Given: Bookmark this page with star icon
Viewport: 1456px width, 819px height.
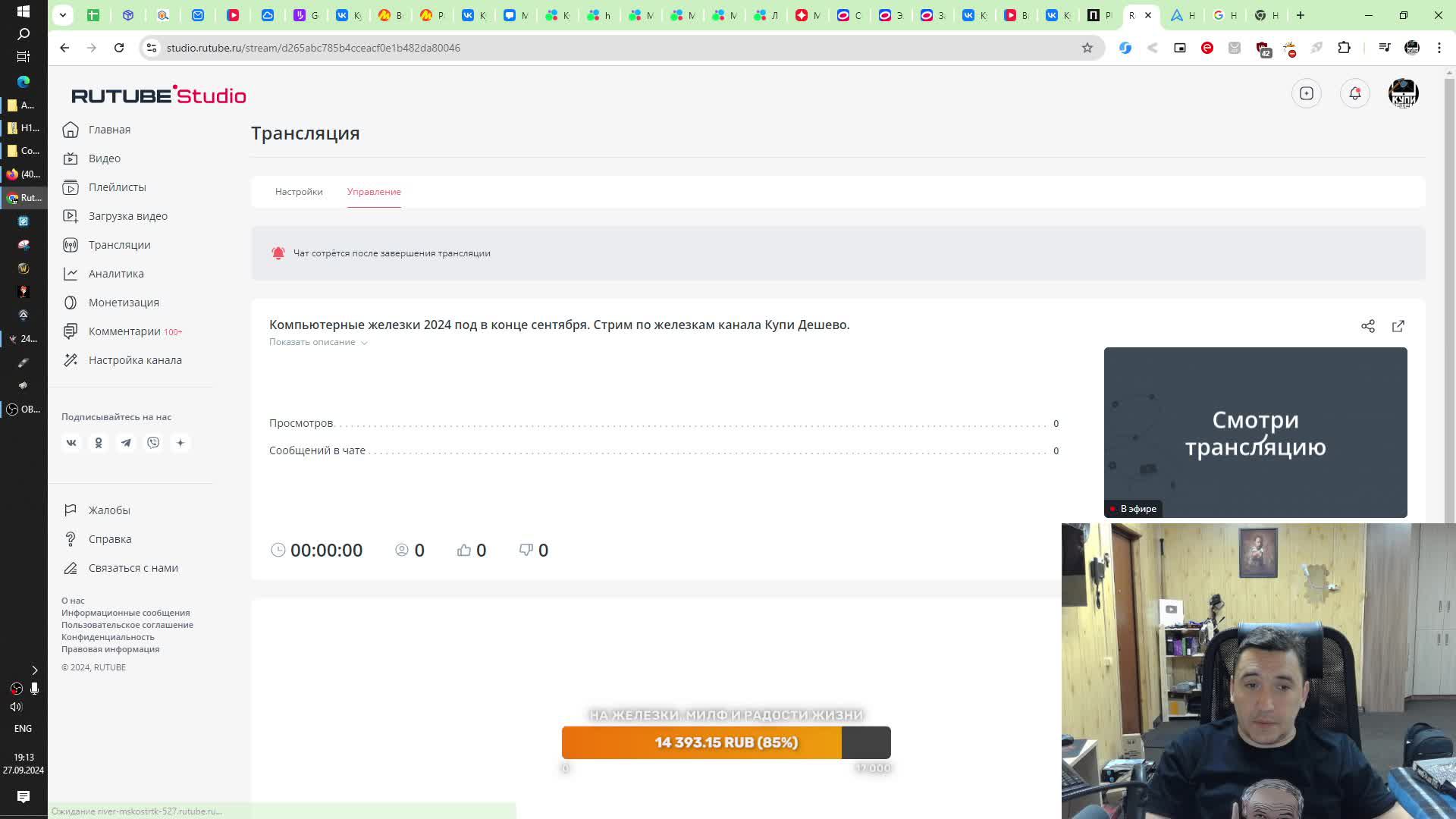Looking at the screenshot, I should pos(1087,48).
